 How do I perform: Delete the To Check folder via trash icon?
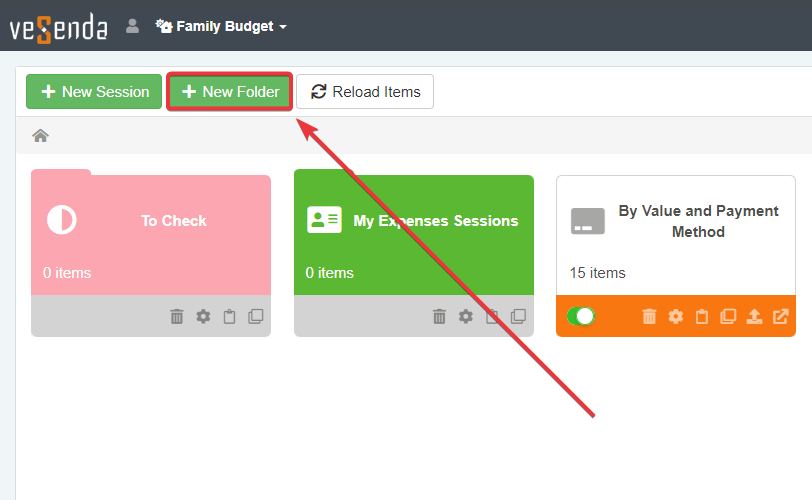click(x=177, y=316)
